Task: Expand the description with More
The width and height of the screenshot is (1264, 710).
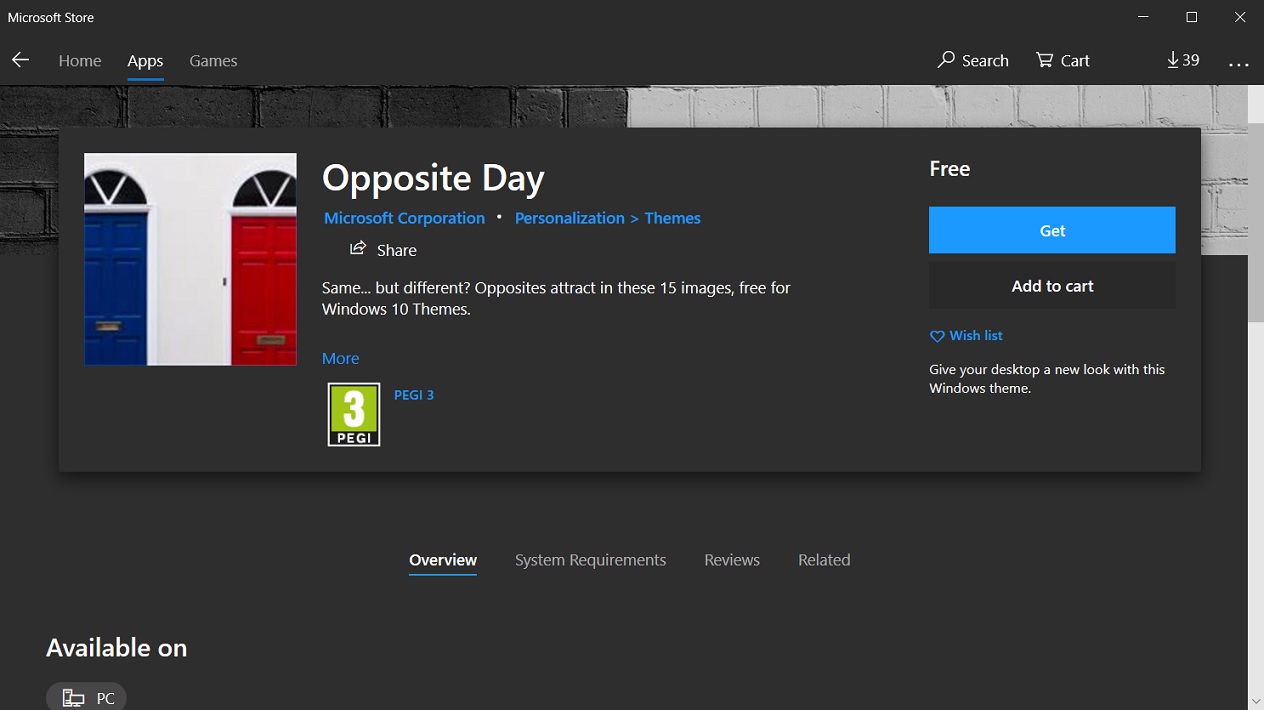Action: 340,358
